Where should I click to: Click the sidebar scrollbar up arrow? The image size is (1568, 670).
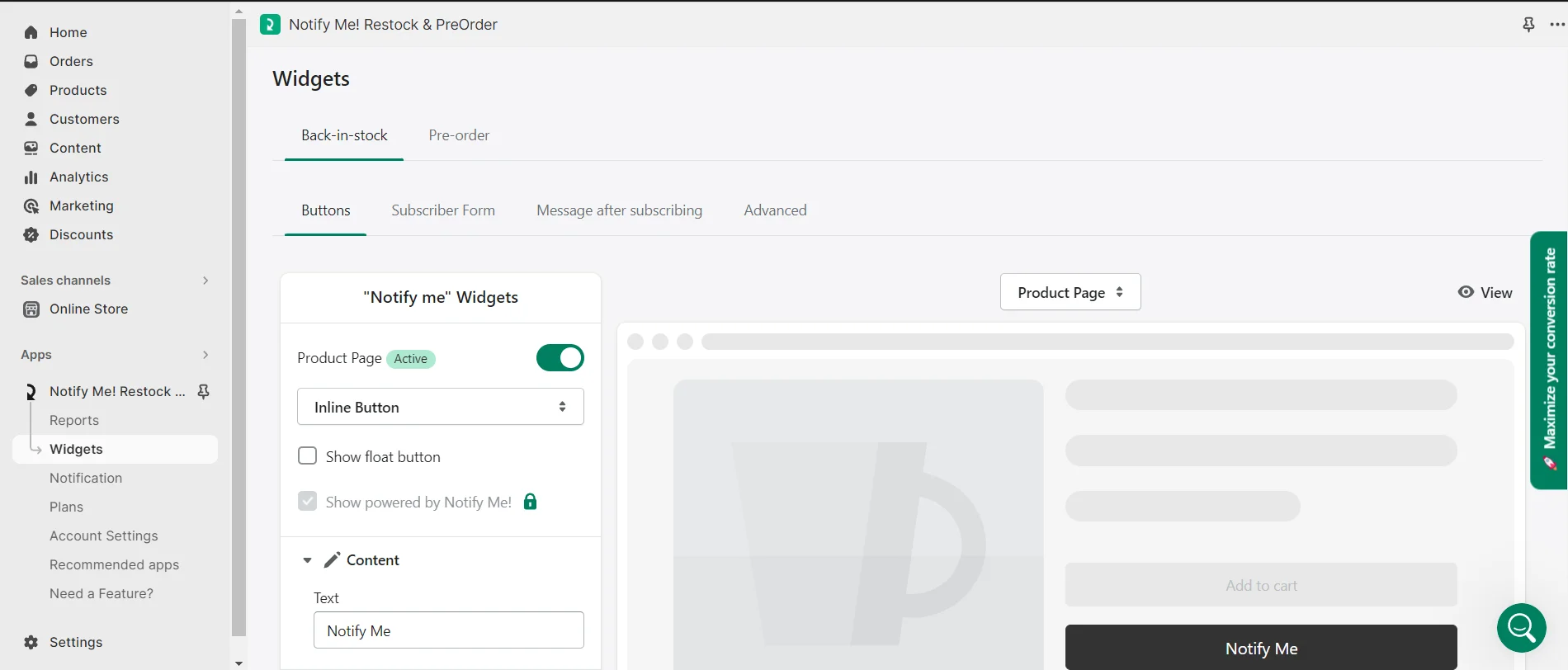tap(239, 12)
